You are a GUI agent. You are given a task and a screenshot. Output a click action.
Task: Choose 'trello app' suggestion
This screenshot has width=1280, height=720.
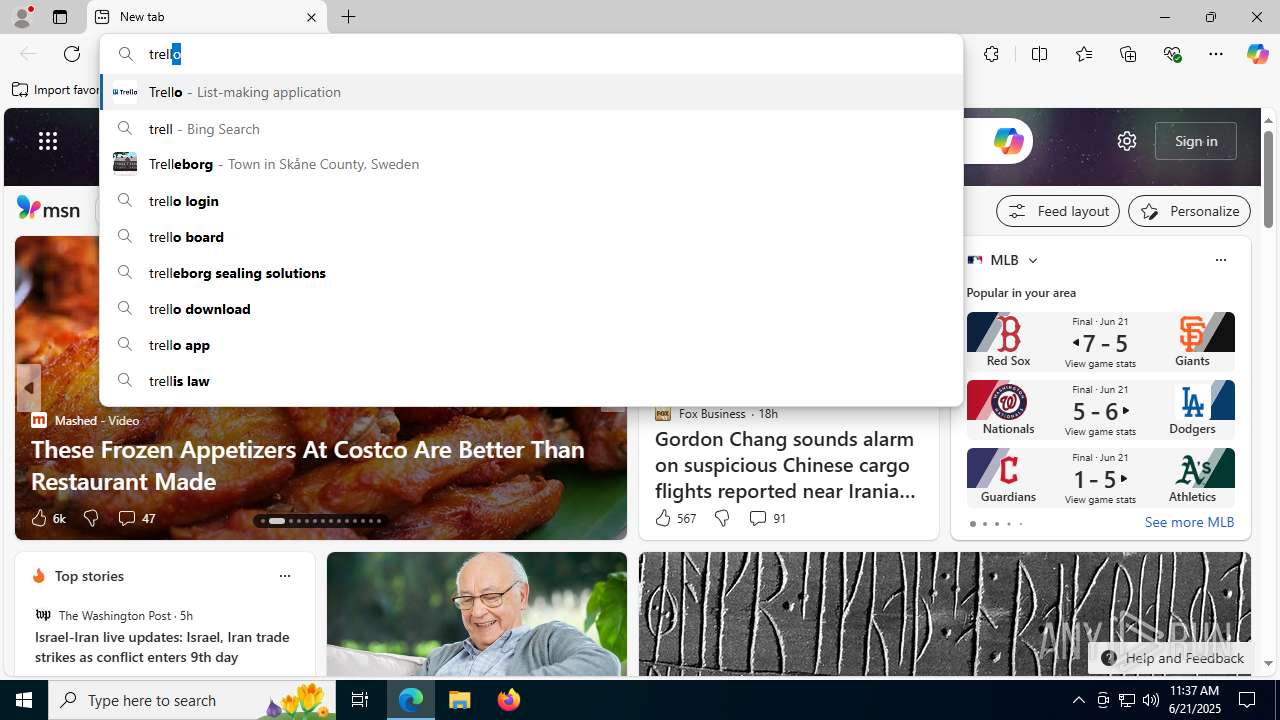coord(531,345)
